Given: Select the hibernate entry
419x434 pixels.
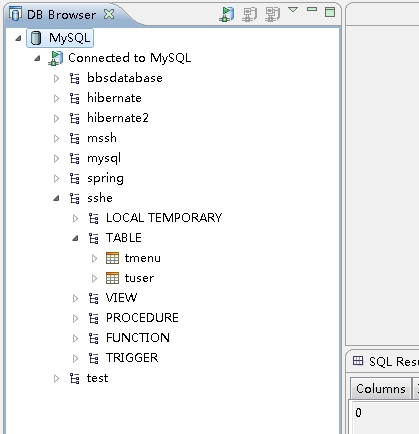Looking at the screenshot, I should coord(114,98).
